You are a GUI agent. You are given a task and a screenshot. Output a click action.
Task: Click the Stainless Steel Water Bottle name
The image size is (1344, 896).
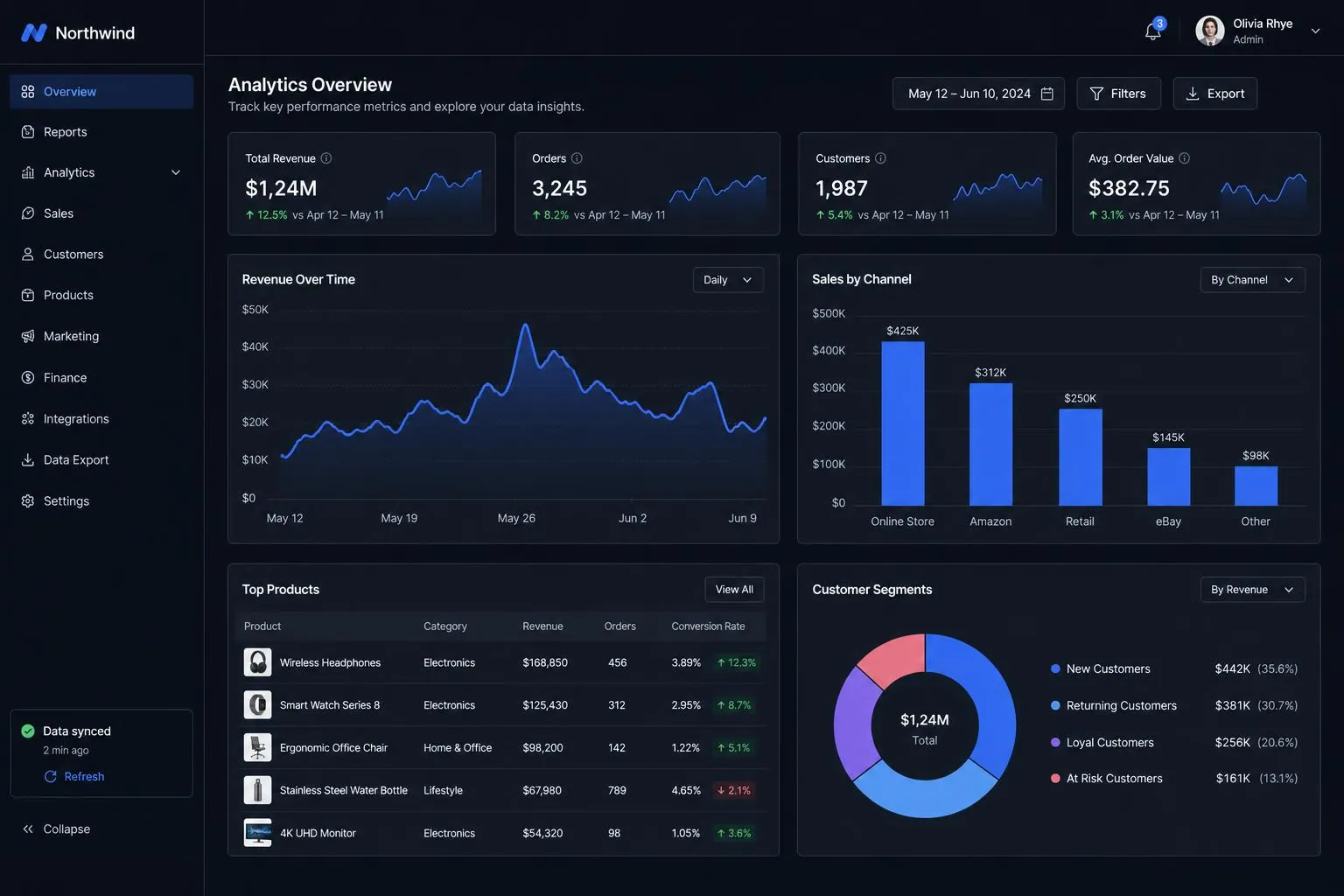point(344,791)
